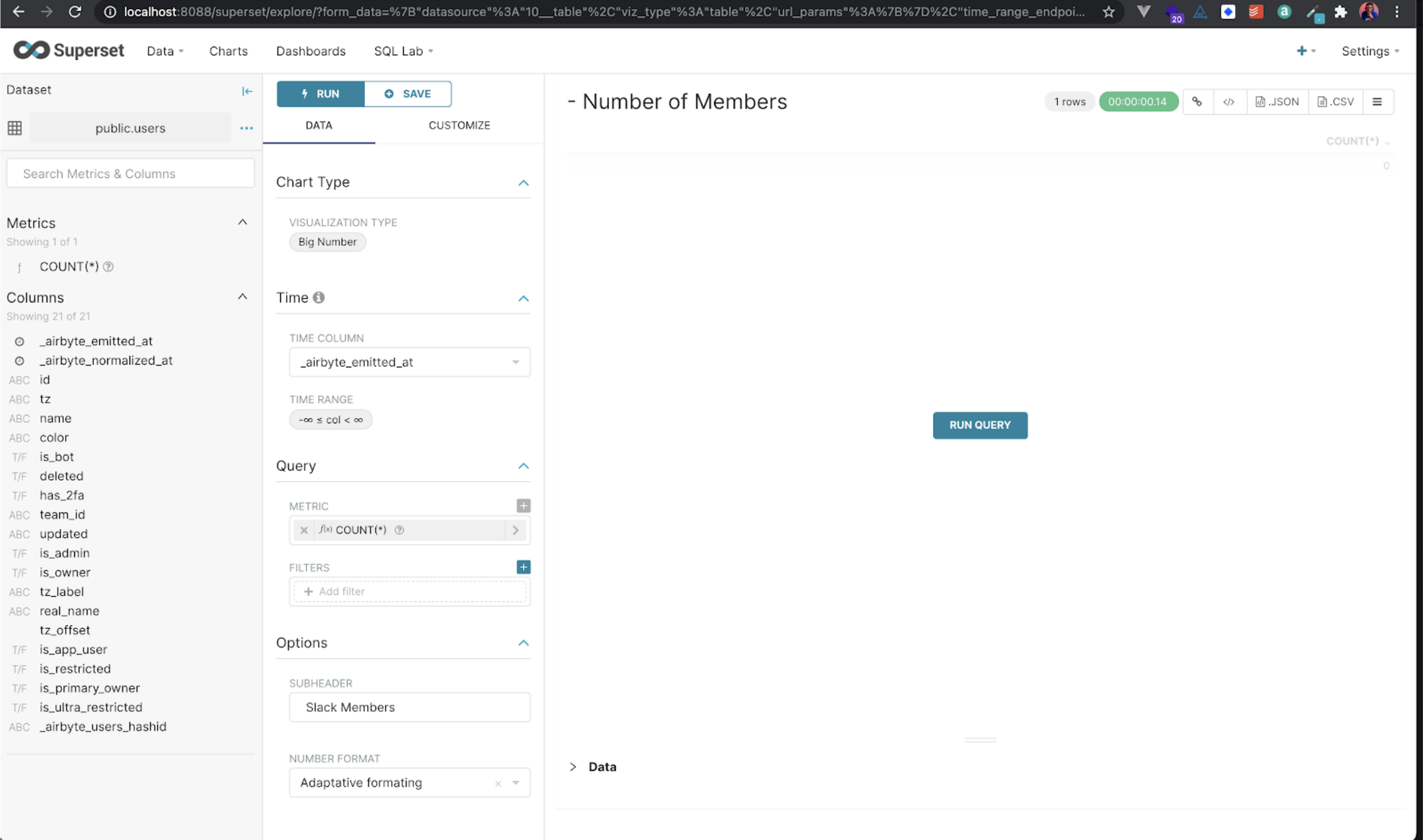The height and width of the screenshot is (840, 1423).
Task: Click the Save chart button
Action: pos(408,94)
